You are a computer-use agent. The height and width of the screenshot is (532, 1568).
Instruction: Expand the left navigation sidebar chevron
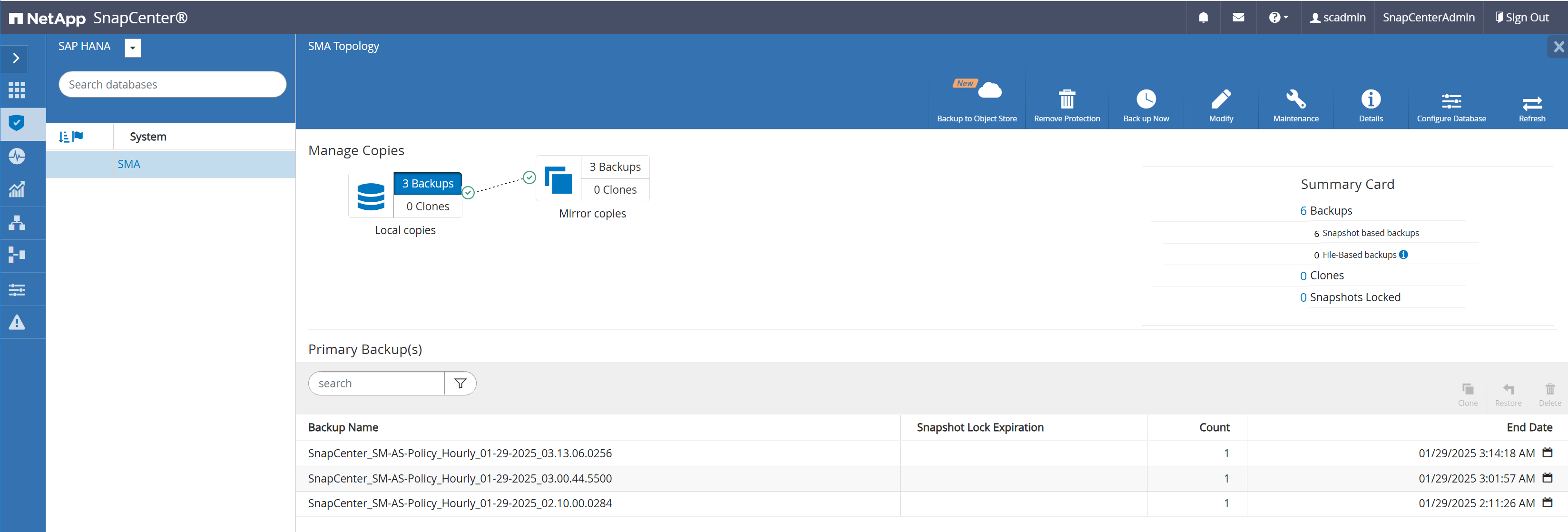coord(17,59)
